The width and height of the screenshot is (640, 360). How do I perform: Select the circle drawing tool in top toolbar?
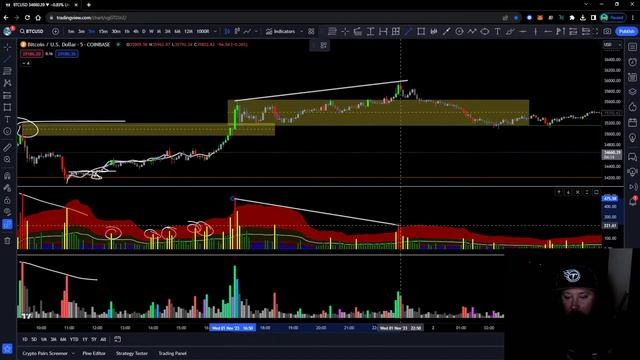pos(459,31)
